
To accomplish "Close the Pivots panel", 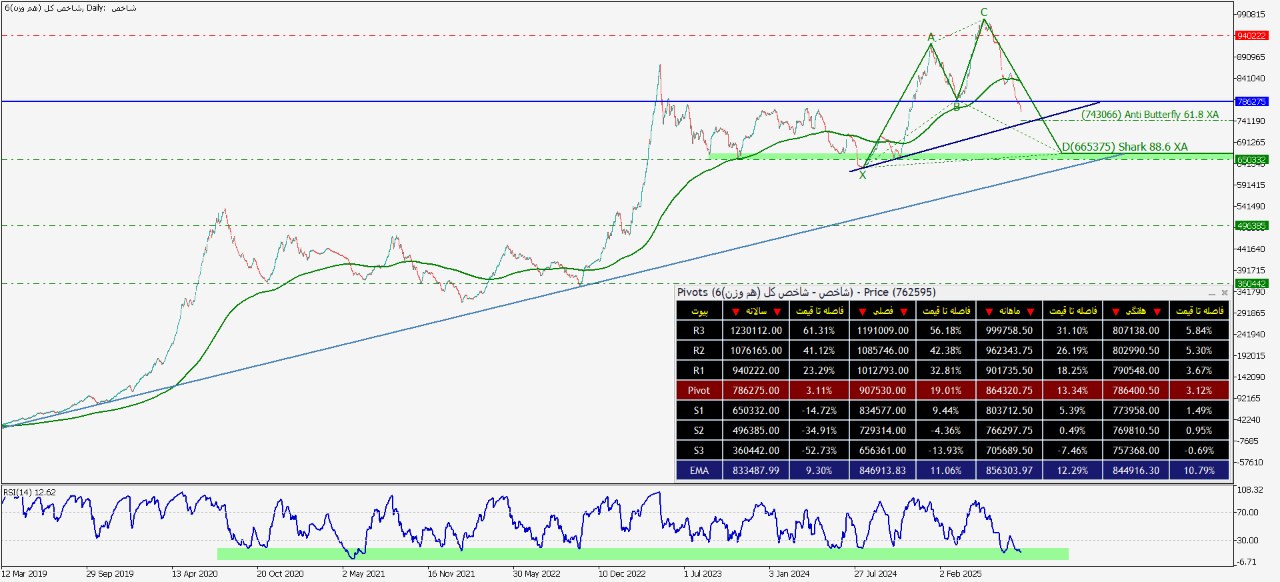I will coord(1224,293).
